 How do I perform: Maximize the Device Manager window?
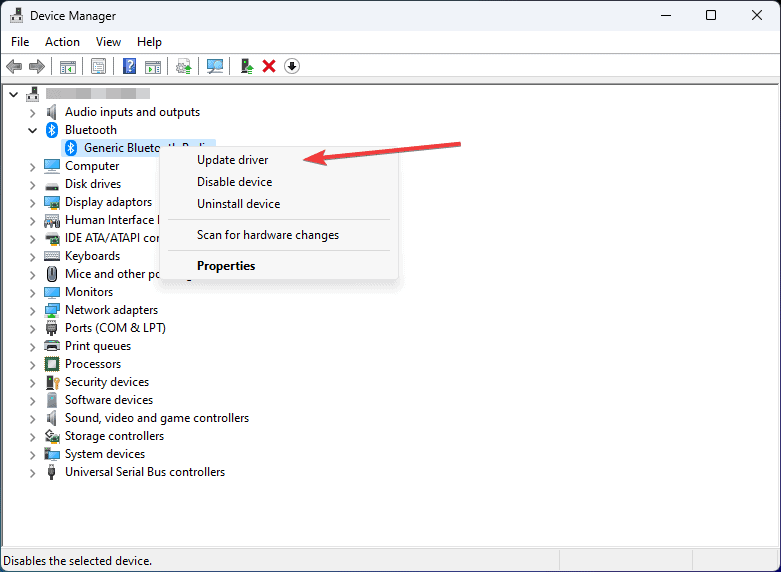point(711,15)
